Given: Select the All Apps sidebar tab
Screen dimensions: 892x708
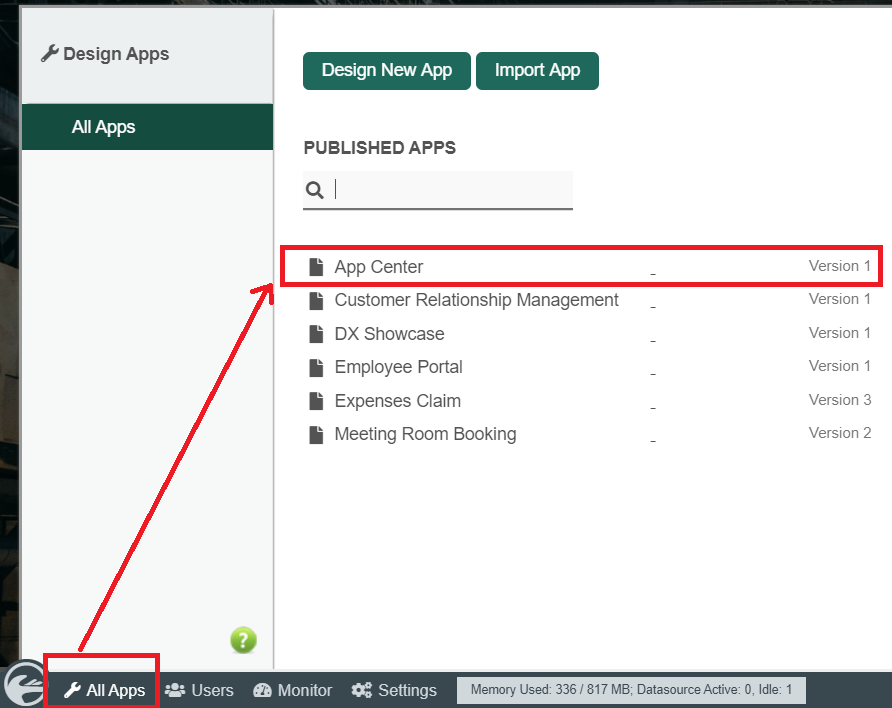Looking at the screenshot, I should 104,127.
